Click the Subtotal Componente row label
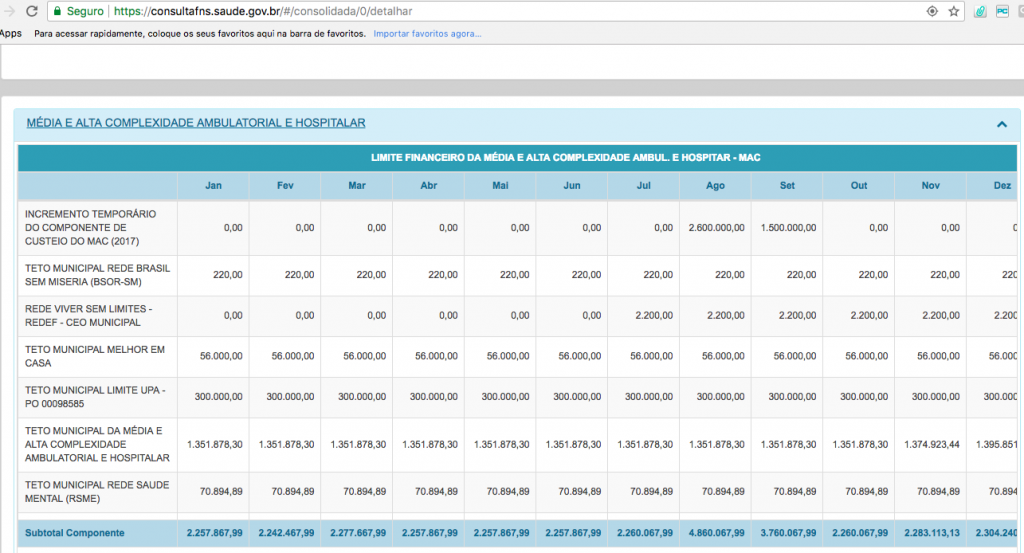Screen dimensions: 1024x553 pos(75,533)
